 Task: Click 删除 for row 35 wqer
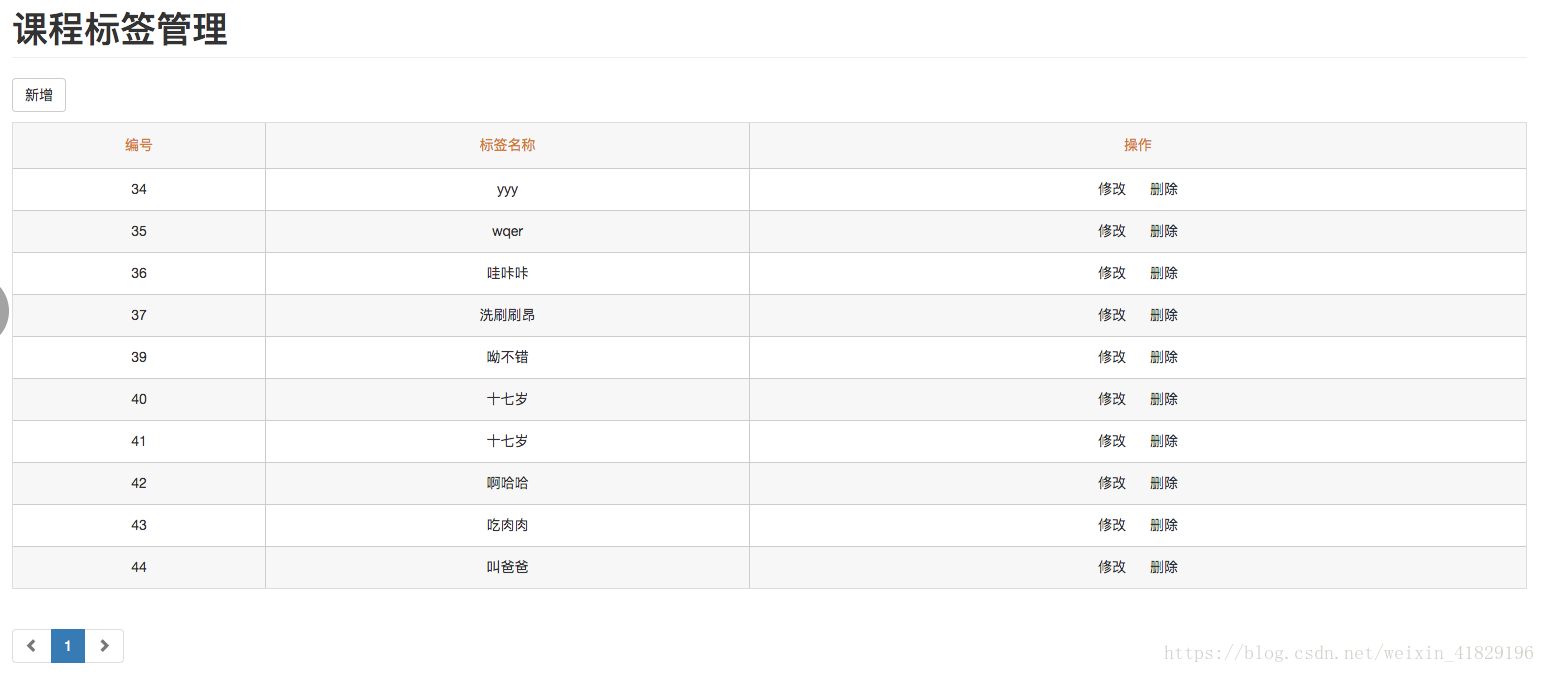(x=1164, y=231)
